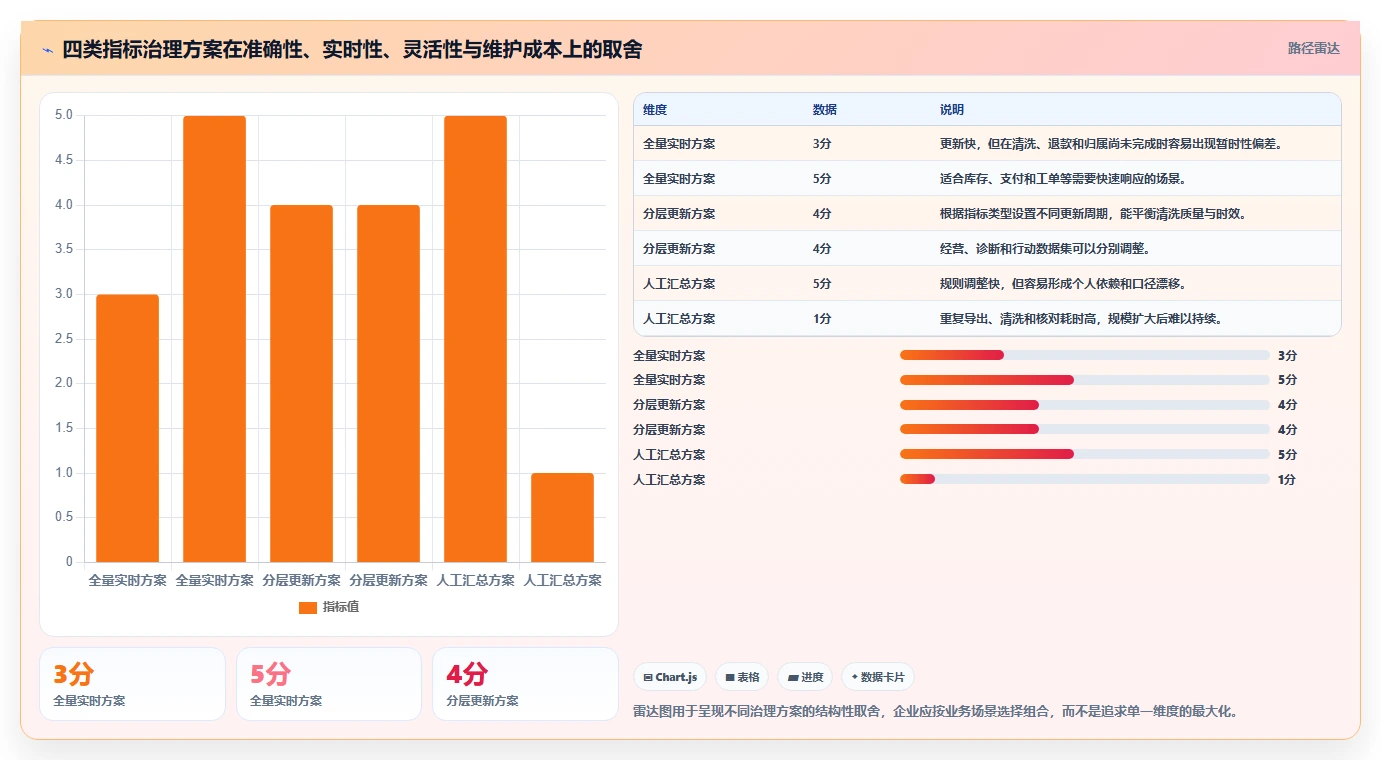Viewport: 1381px width, 760px height.
Task: Open the 5分 全量实时方案 summary card
Action: click(x=329, y=684)
